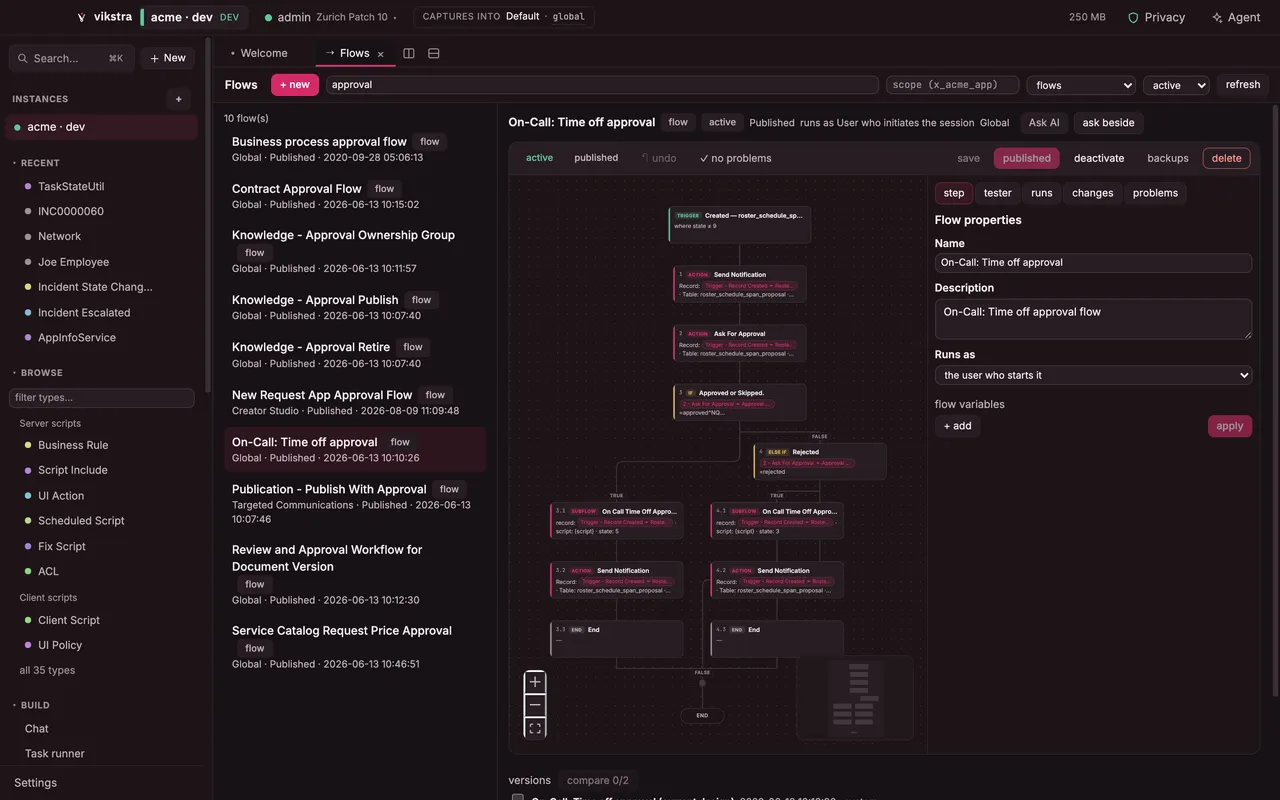Open the search box in sidebar
This screenshot has width=1280, height=800.
pos(72,58)
